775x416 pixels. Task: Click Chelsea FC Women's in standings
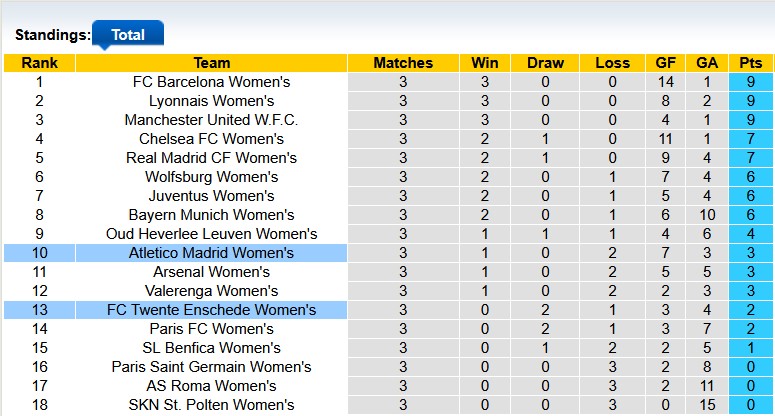coord(211,139)
